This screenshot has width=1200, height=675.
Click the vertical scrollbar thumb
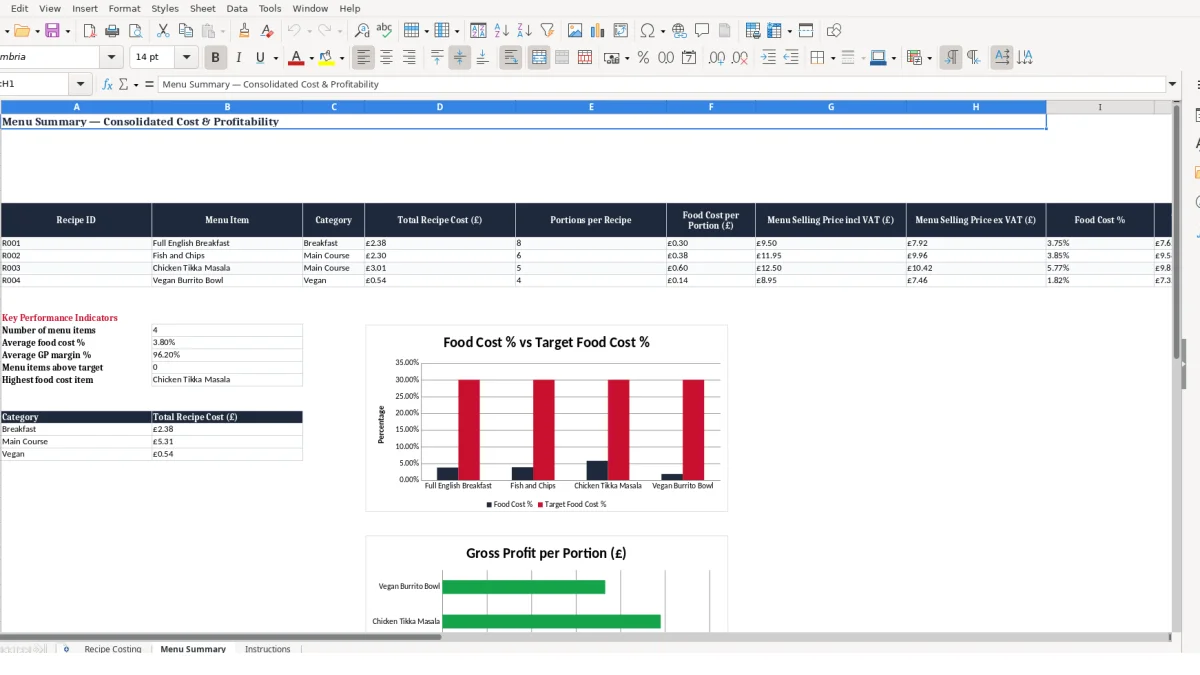point(1176,230)
